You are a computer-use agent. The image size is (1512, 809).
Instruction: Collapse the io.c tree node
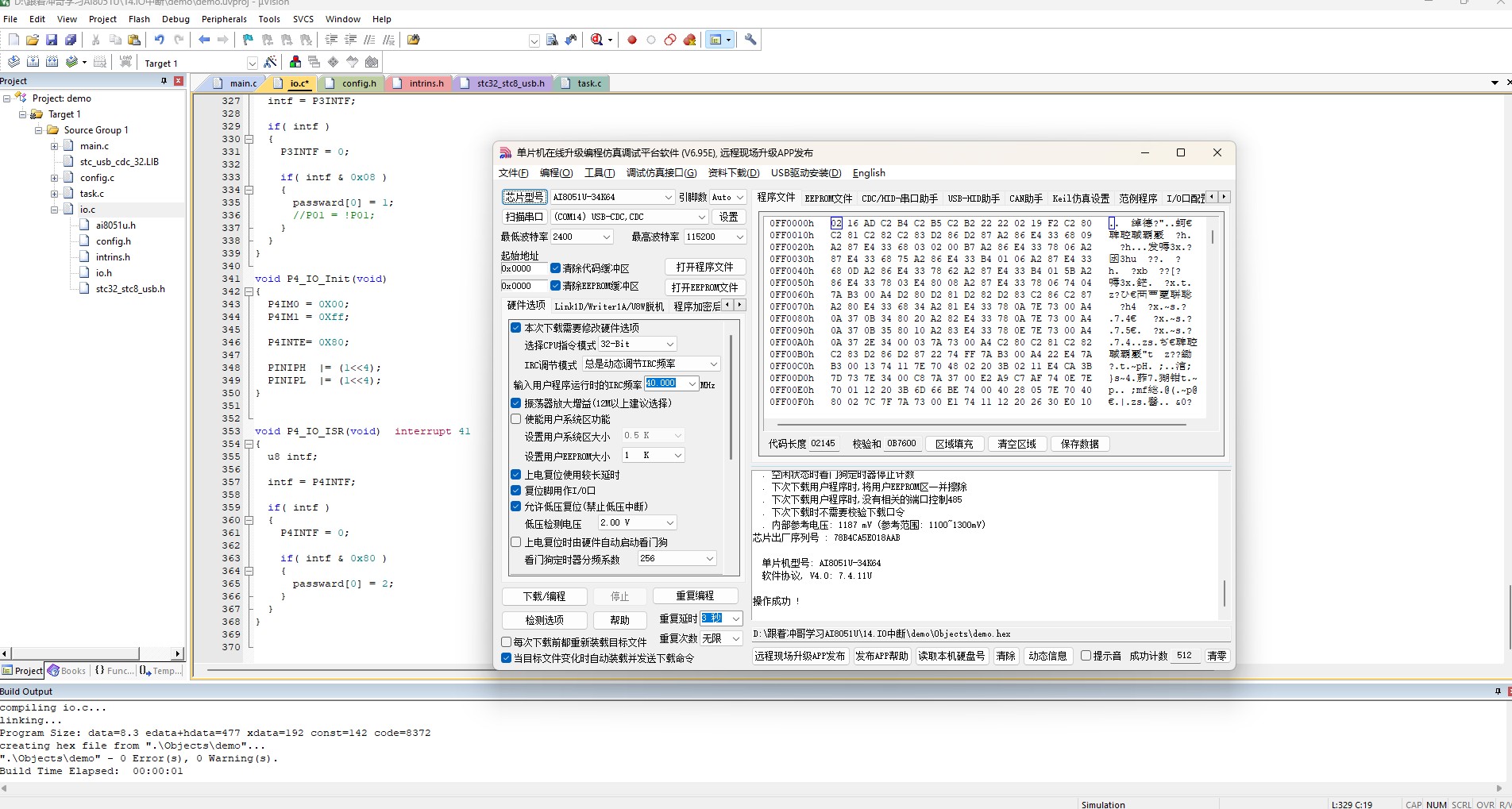(55, 210)
